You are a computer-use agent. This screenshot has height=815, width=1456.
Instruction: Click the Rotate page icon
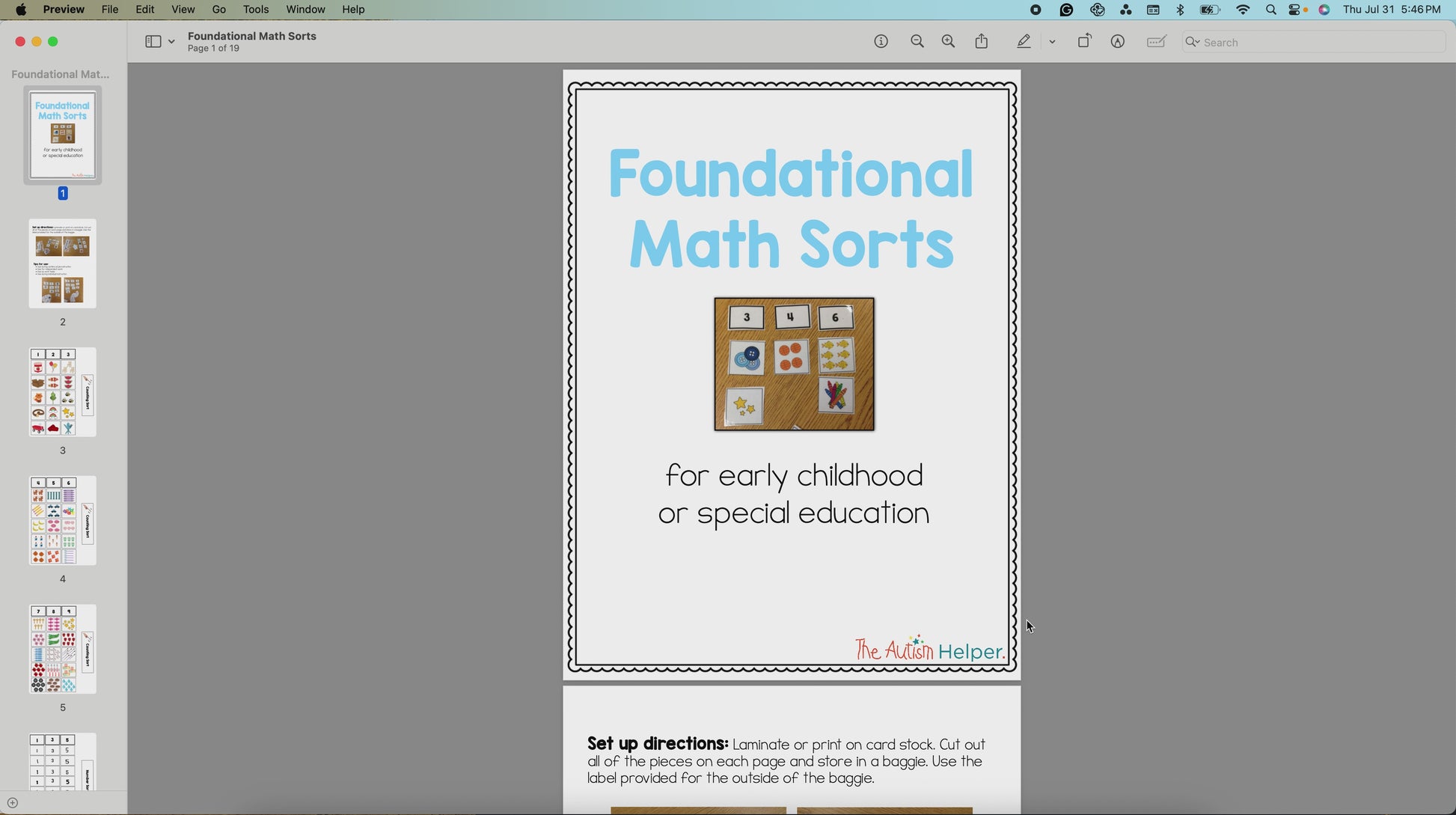1084,42
